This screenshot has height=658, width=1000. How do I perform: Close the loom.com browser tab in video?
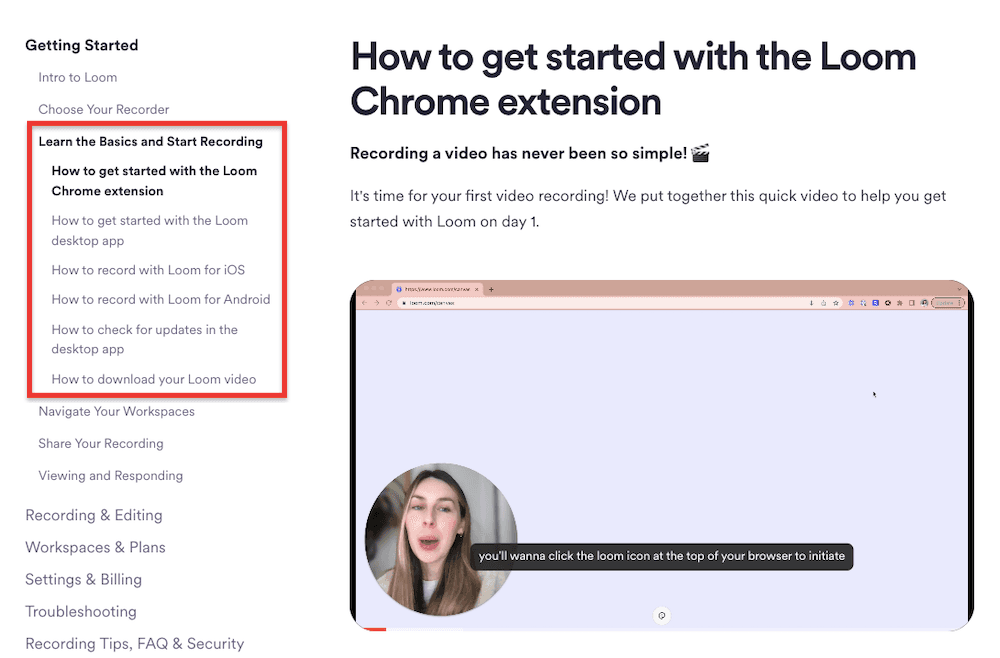pos(477,289)
